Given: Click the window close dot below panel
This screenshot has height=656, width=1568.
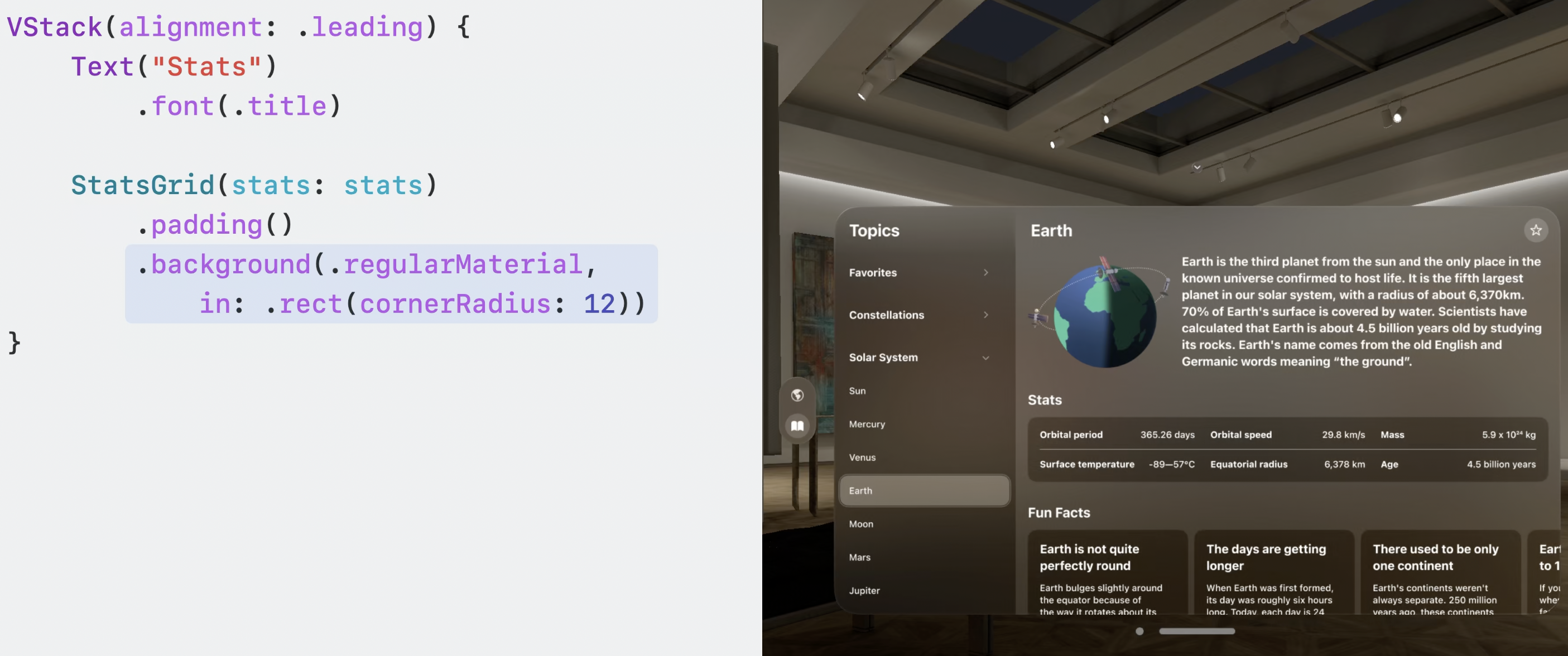Looking at the screenshot, I should pos(1139,631).
